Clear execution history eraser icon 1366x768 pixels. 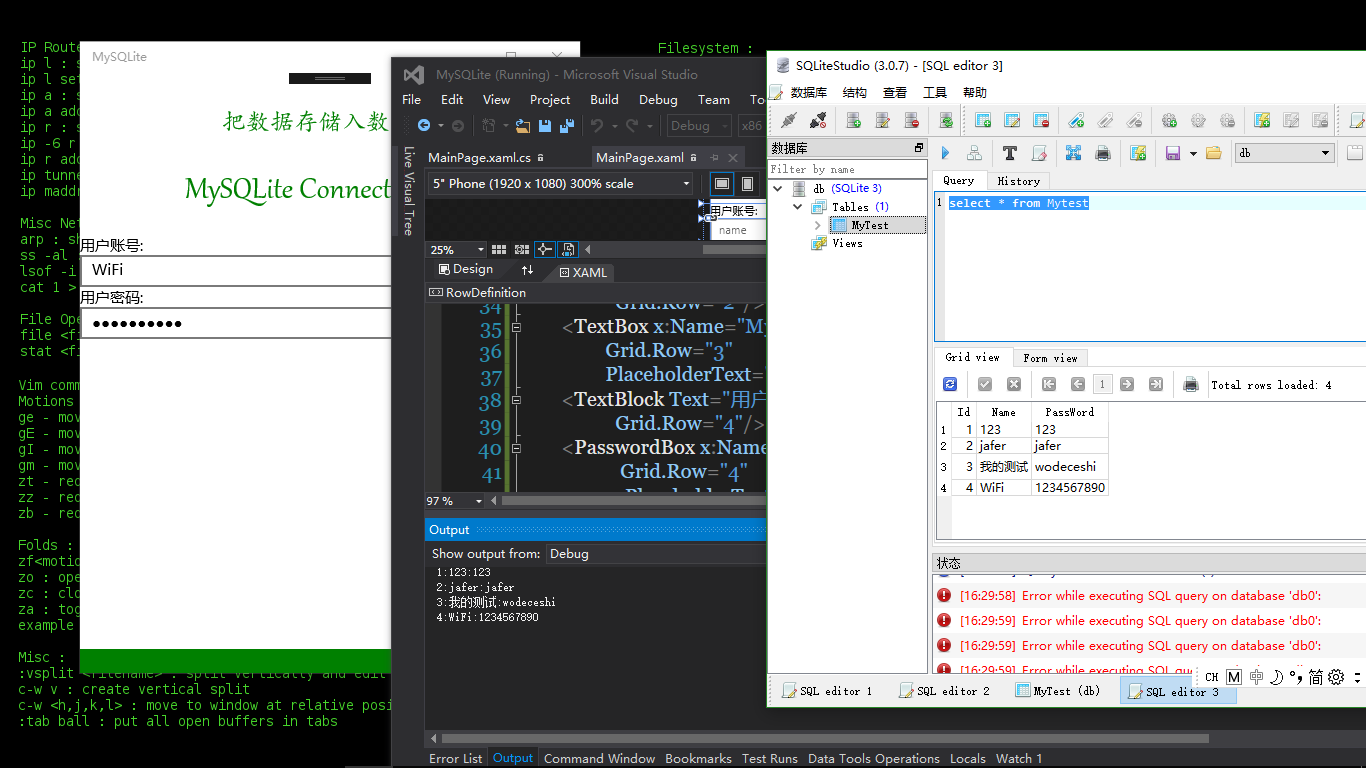pyautogui.click(x=1038, y=153)
